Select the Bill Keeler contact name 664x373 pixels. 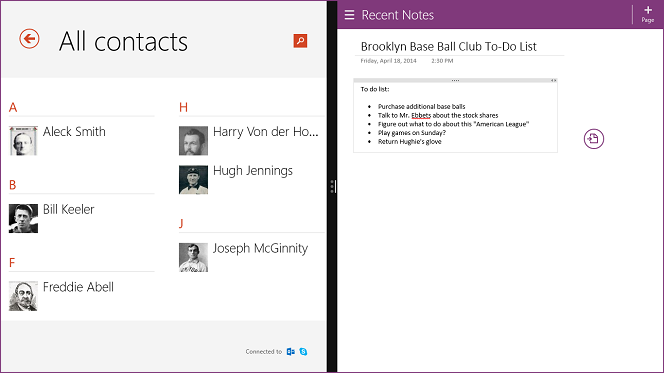tap(69, 209)
